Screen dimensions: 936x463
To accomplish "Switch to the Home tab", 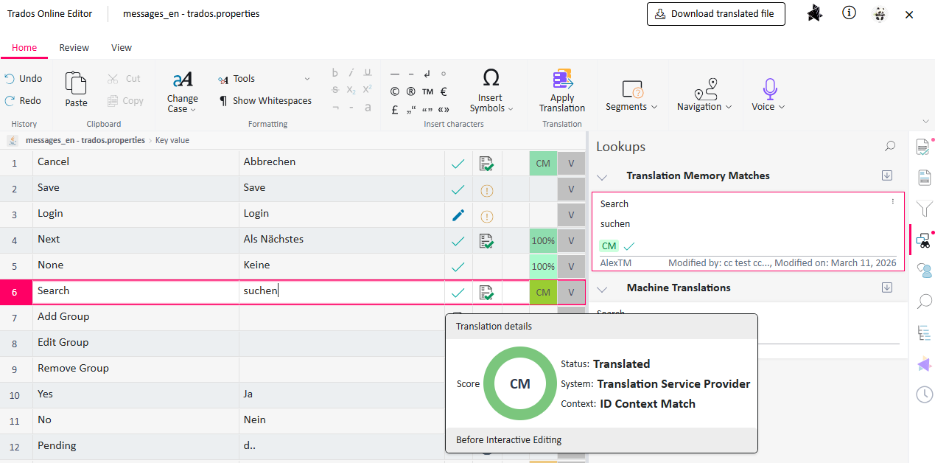I will coord(24,48).
